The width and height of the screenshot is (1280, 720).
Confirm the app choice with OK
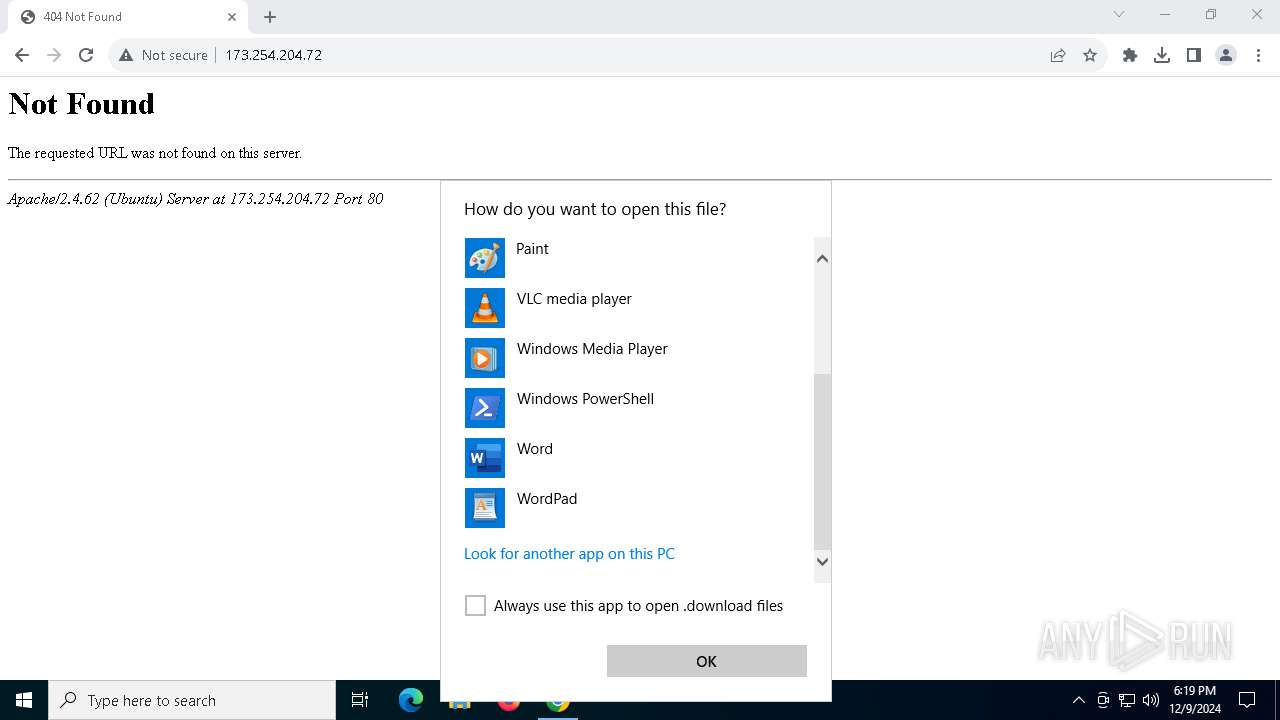706,661
